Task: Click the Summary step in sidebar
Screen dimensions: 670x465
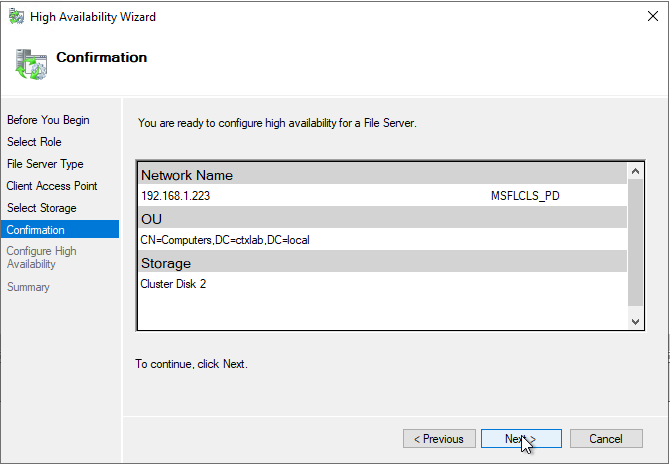Action: 28,287
